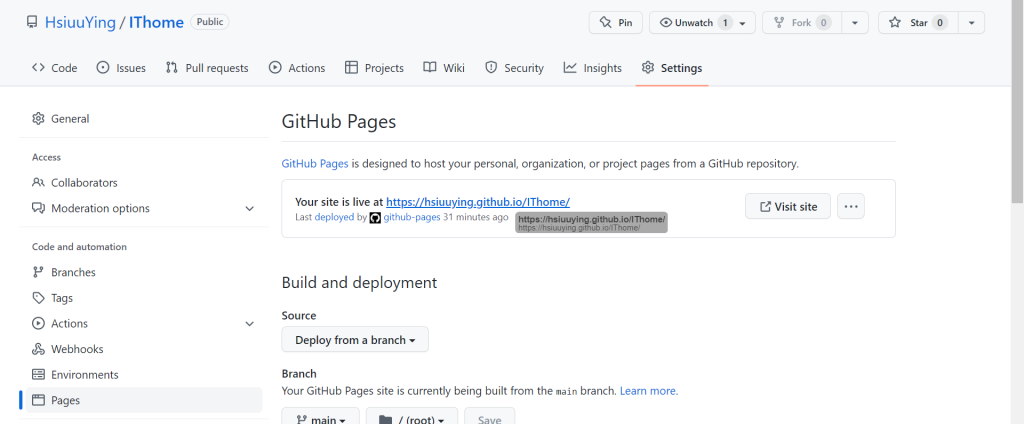This screenshot has width=1024, height=424.
Task: Click the table icon on Projects tab
Action: [x=351, y=67]
